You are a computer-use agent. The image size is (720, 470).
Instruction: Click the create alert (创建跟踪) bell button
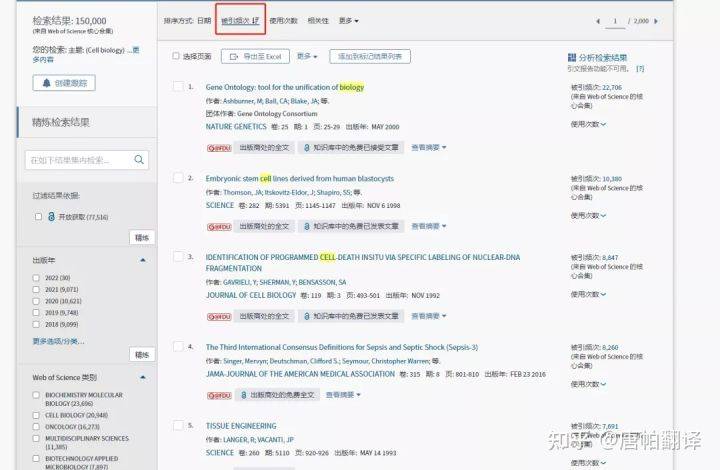(64, 83)
